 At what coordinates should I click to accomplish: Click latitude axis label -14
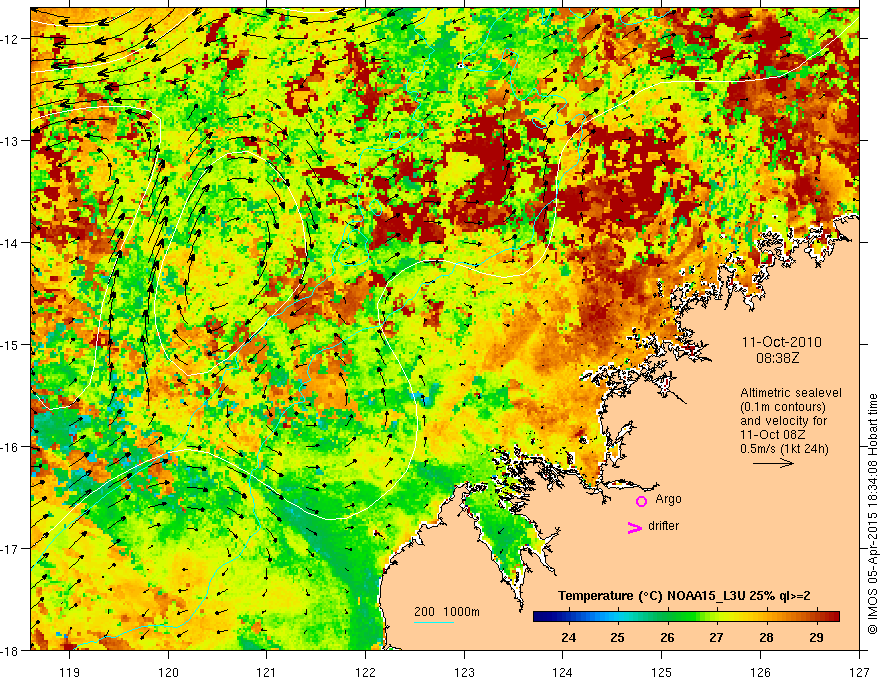coord(11,242)
